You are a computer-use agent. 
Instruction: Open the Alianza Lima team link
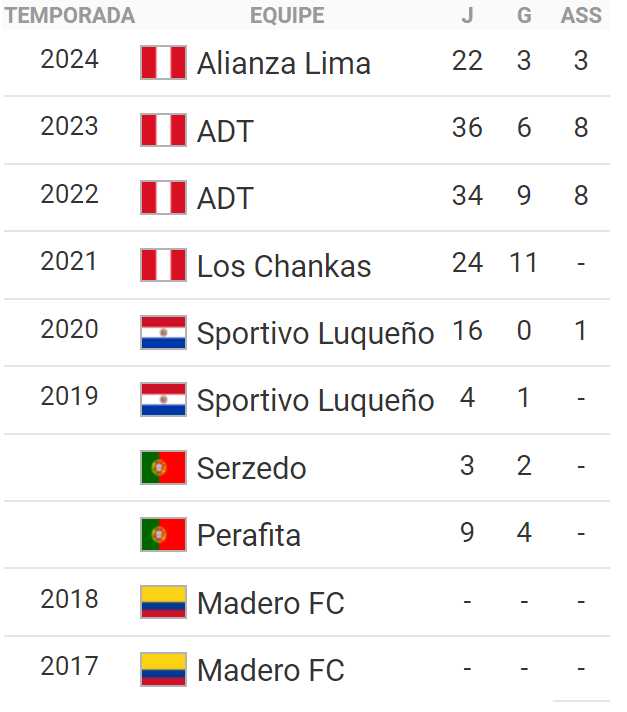pyautogui.click(x=284, y=64)
